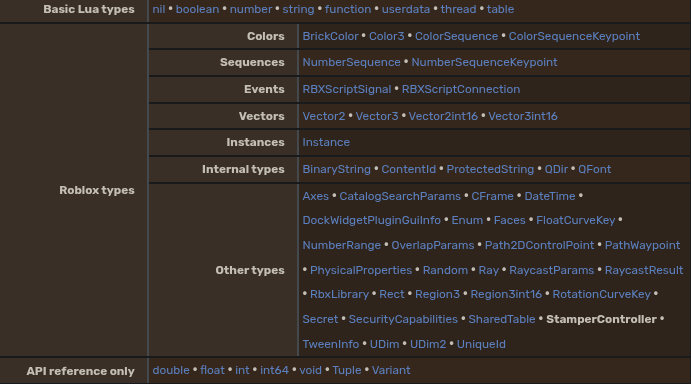Select the bold StamperController entry
This screenshot has width=691, height=384.
click(602, 319)
